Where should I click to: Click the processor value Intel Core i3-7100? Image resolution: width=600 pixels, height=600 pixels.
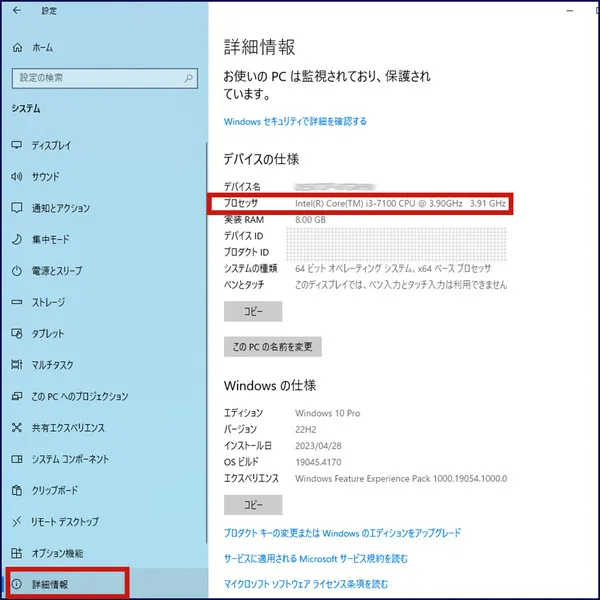pos(400,204)
